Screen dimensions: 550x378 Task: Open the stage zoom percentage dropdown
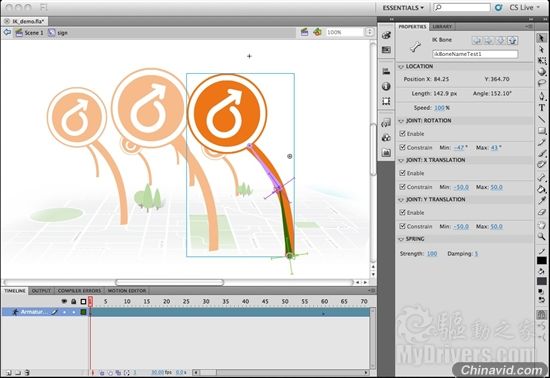pos(369,32)
